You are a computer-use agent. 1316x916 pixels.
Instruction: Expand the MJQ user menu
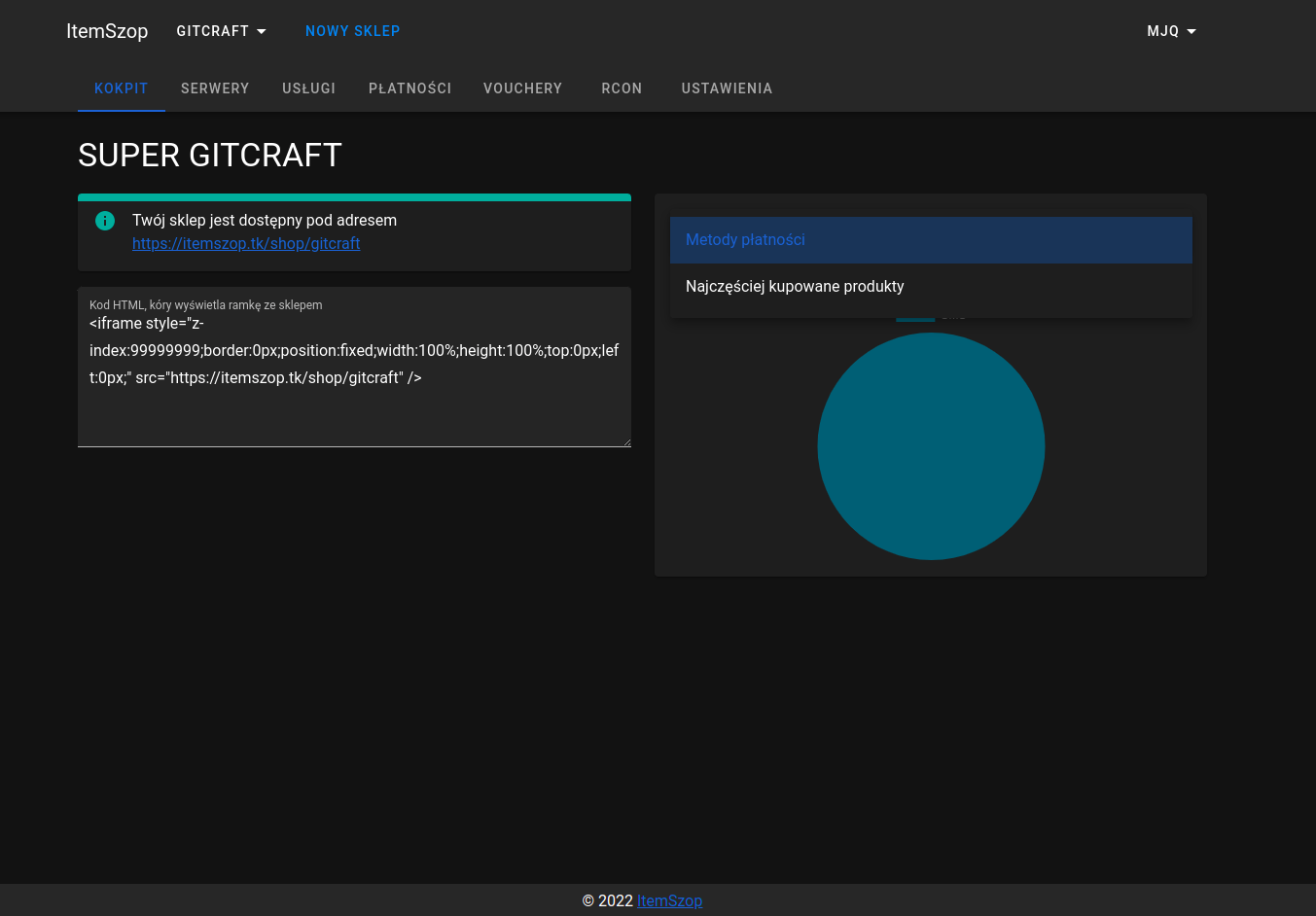pyautogui.click(x=1171, y=31)
